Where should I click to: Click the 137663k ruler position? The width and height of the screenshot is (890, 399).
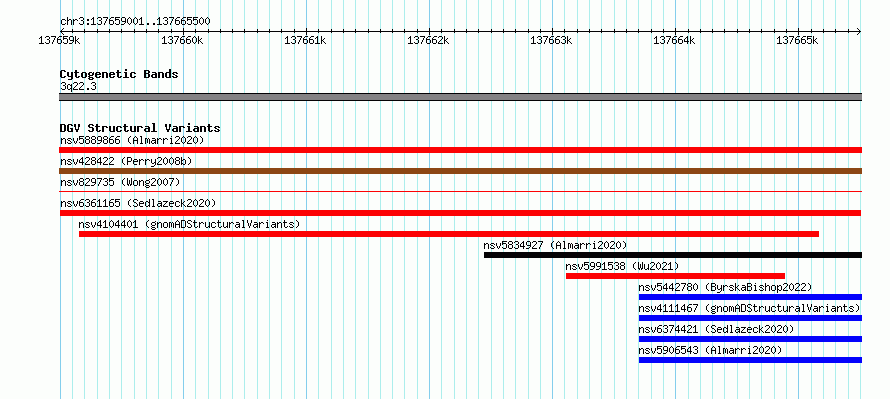551,40
